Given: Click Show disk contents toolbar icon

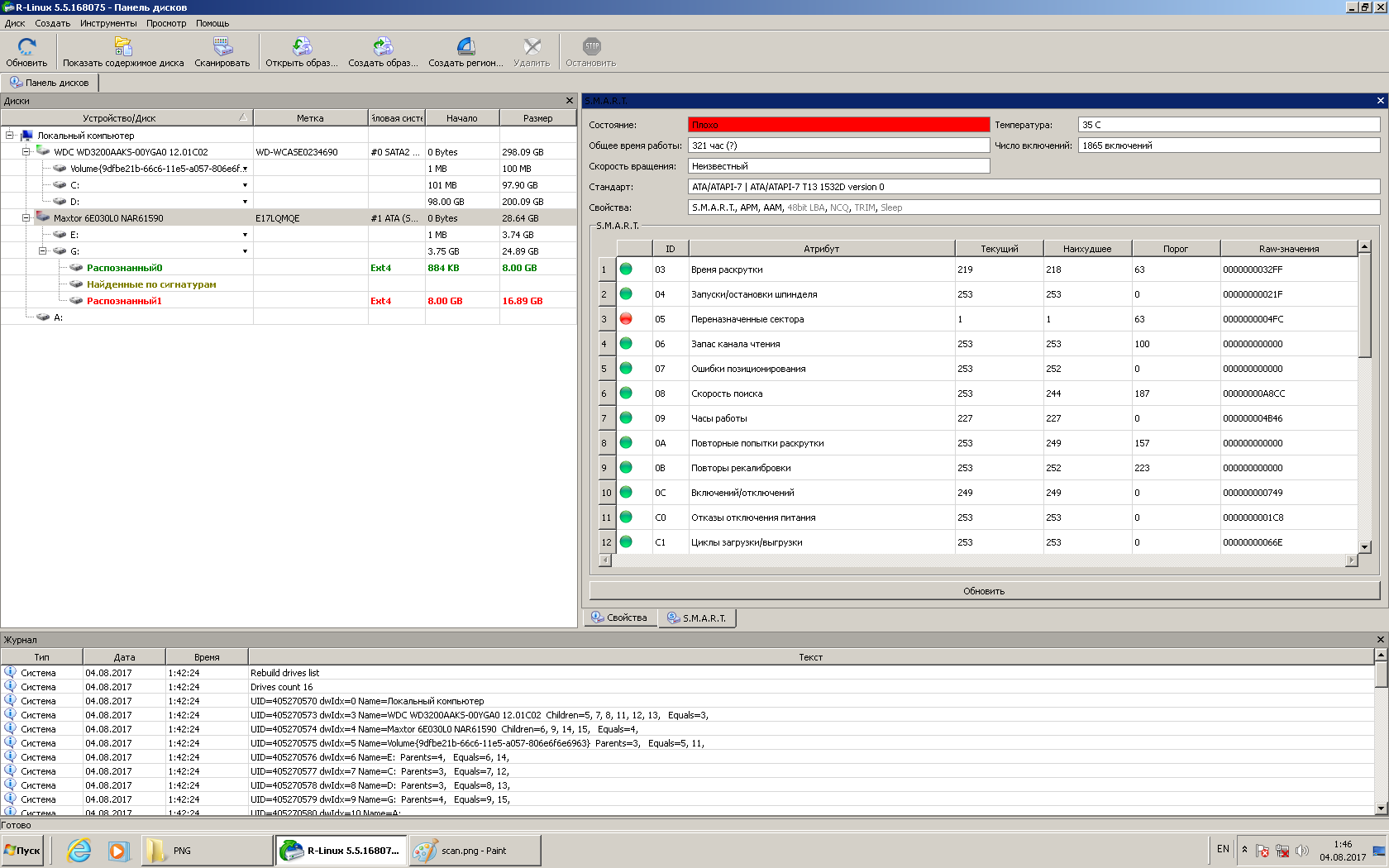Looking at the screenshot, I should click(123, 47).
